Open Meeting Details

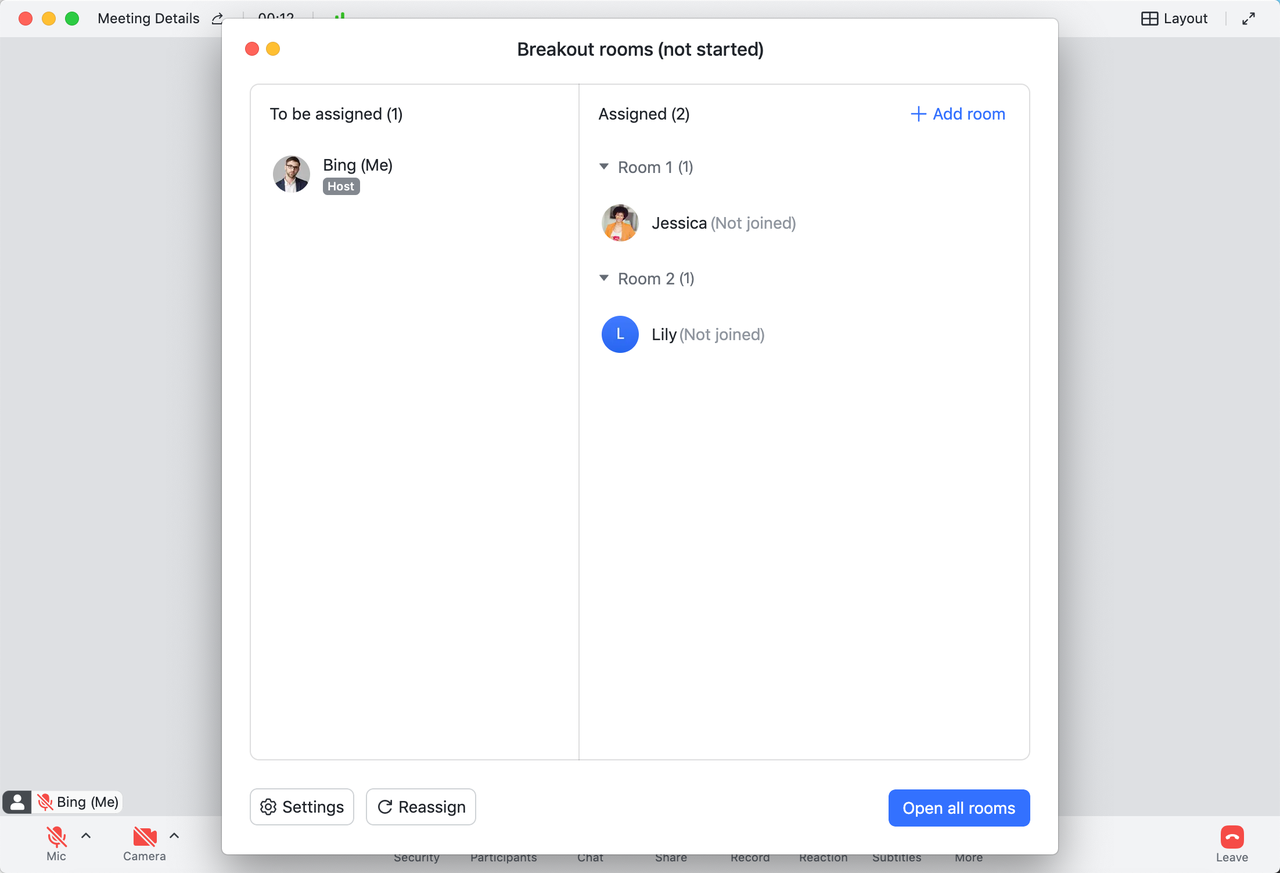click(x=148, y=19)
